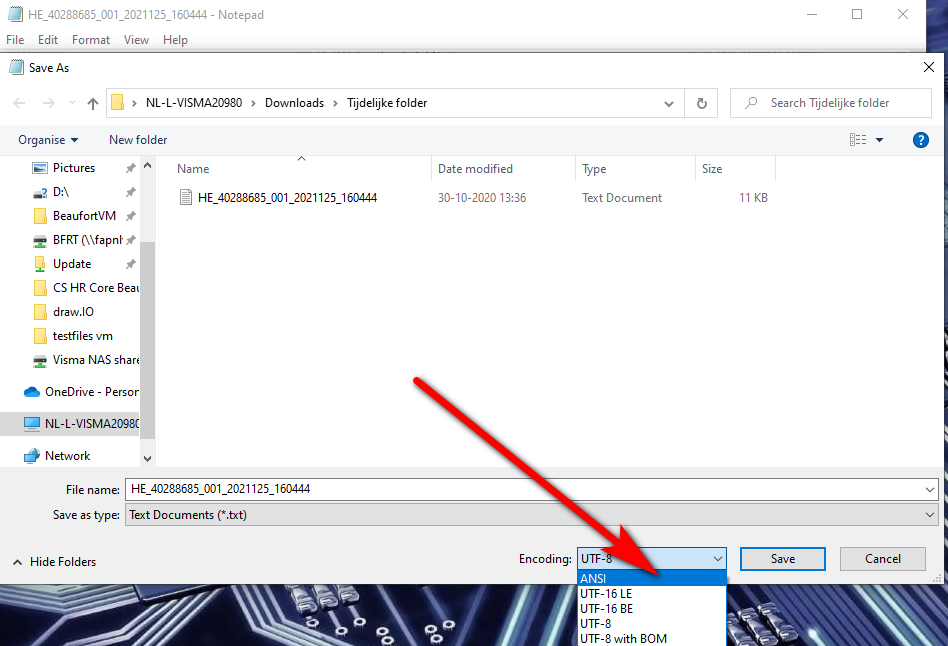The height and width of the screenshot is (646, 948).
Task: Select the HE_40288685_001_2021125_160444 file
Action: [287, 198]
